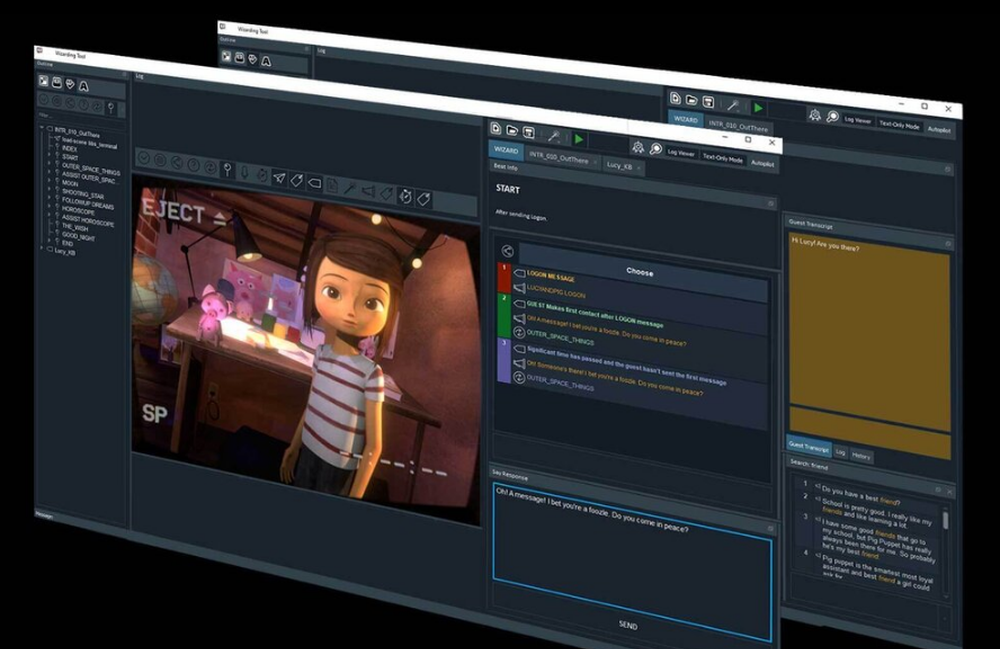The image size is (1000, 649).
Task: Click the new file icon in front window
Action: (496, 128)
